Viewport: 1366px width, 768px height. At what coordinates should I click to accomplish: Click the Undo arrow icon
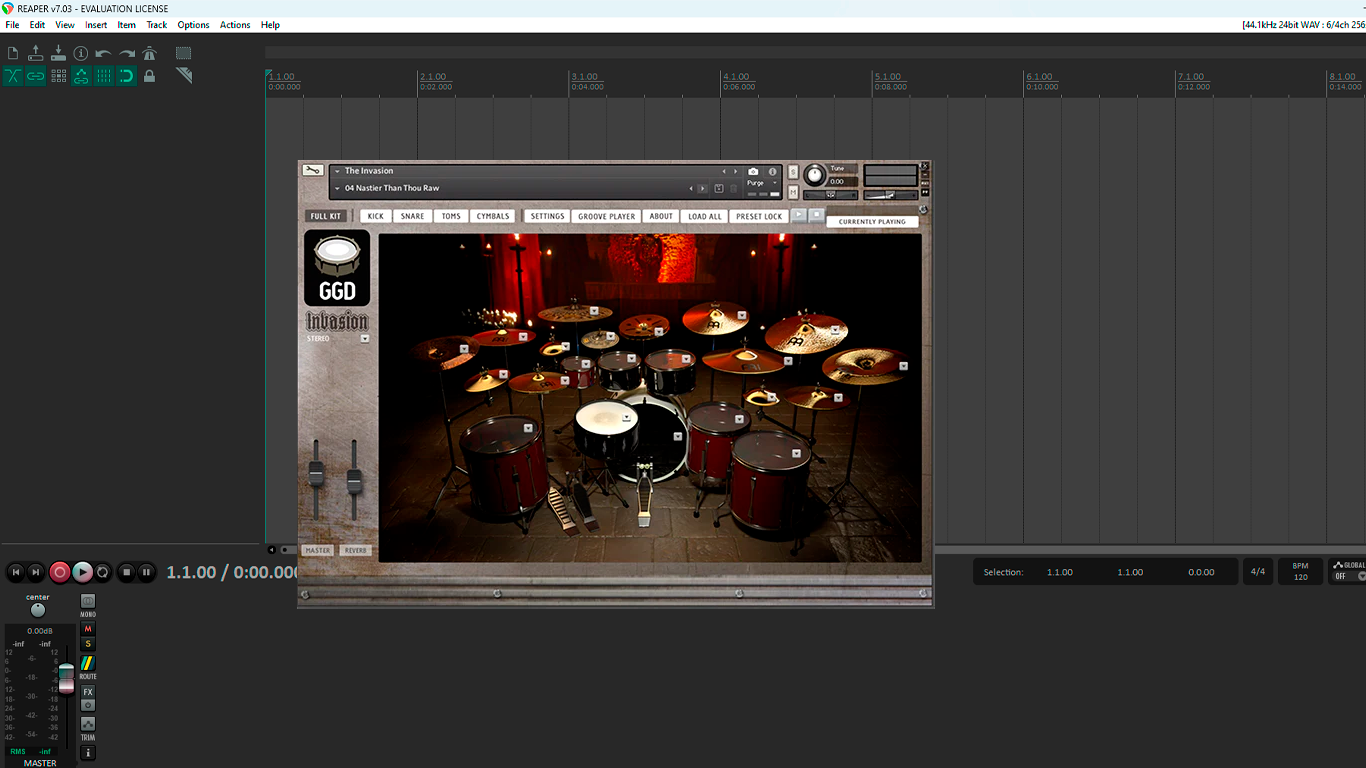(104, 53)
